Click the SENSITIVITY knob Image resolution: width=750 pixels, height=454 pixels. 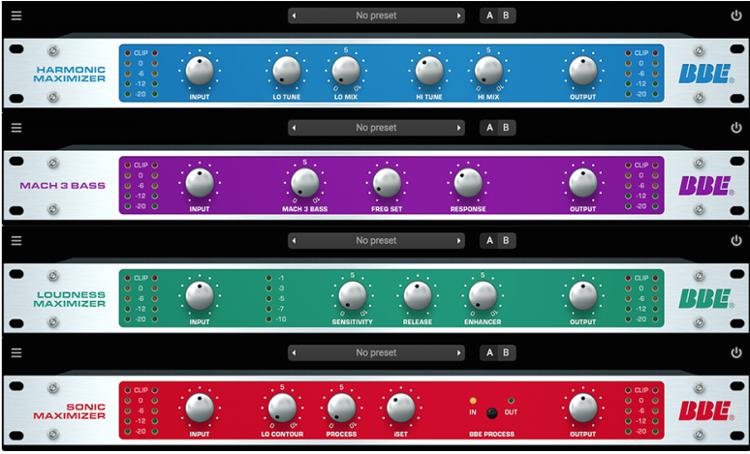pos(353,296)
